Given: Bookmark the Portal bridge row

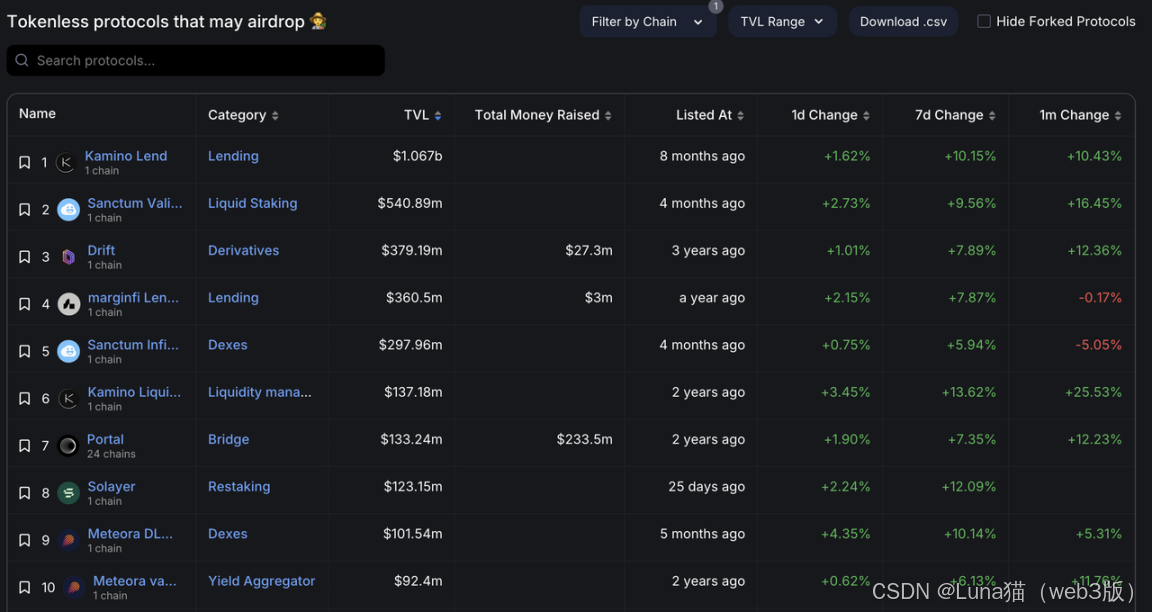Looking at the screenshot, I should (24, 445).
